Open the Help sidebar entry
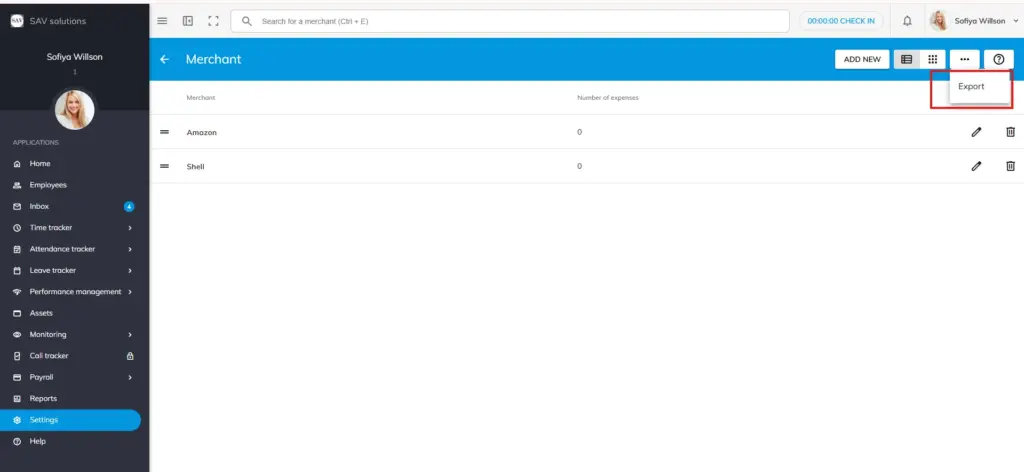Image resolution: width=1024 pixels, height=472 pixels. click(37, 441)
